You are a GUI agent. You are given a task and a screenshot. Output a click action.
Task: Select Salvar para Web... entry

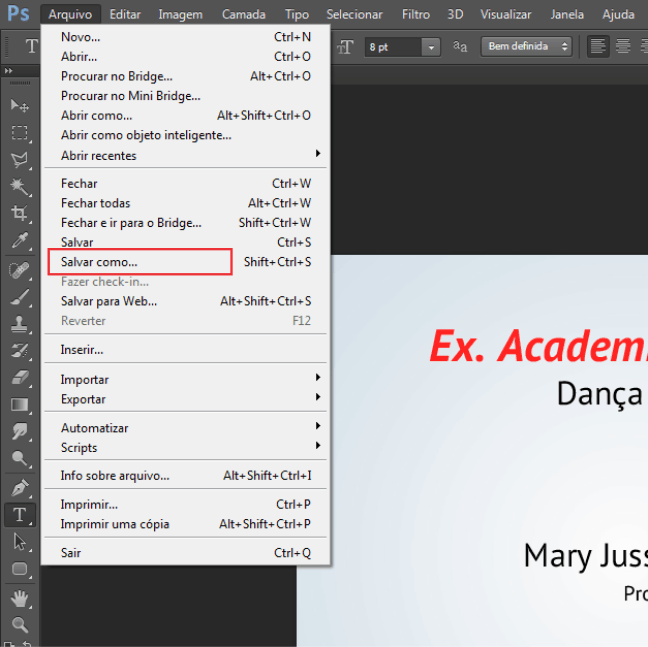pos(185,301)
